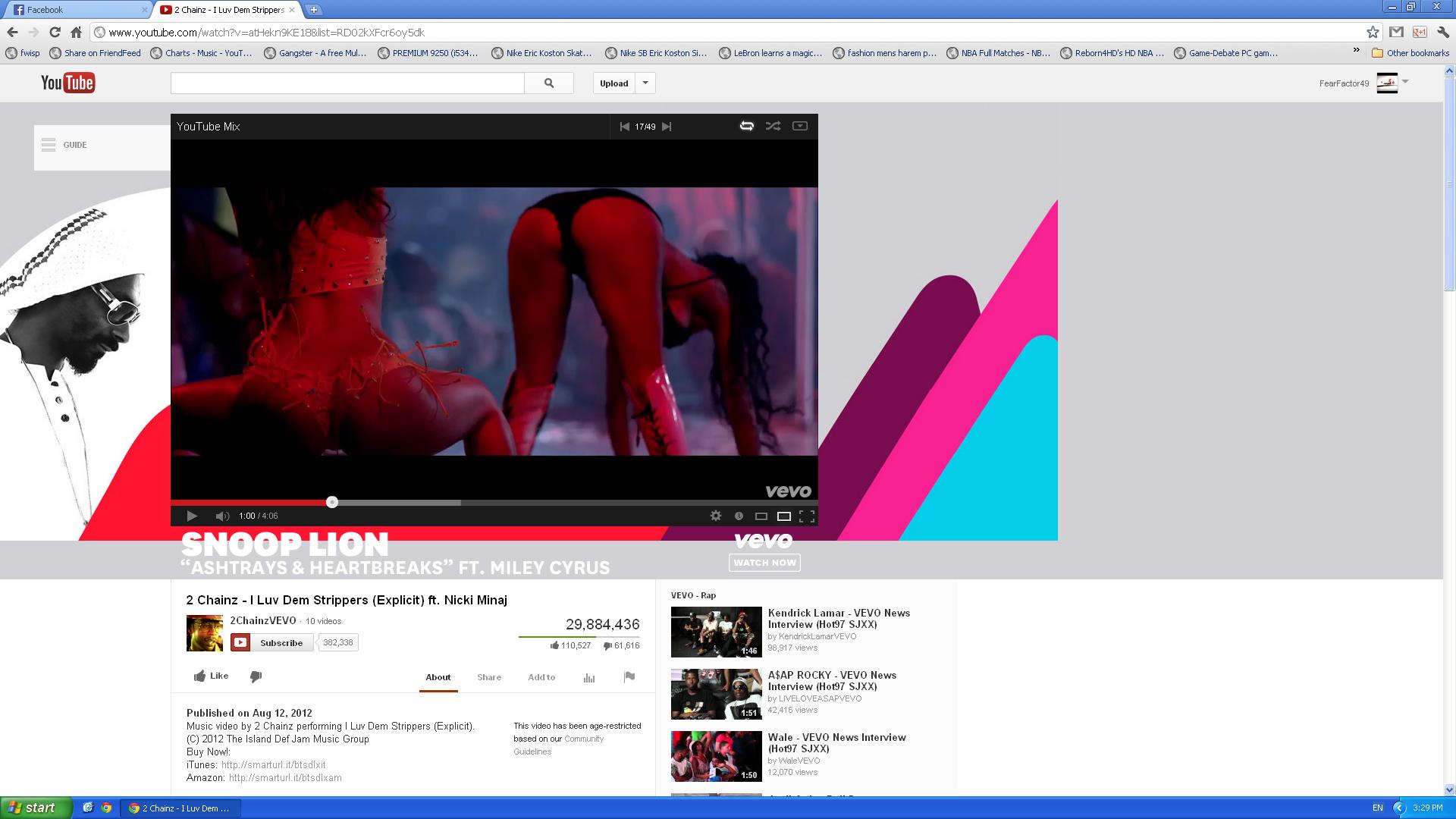Click the video progress bar scrubber
The width and height of the screenshot is (1456, 819).
332,502
